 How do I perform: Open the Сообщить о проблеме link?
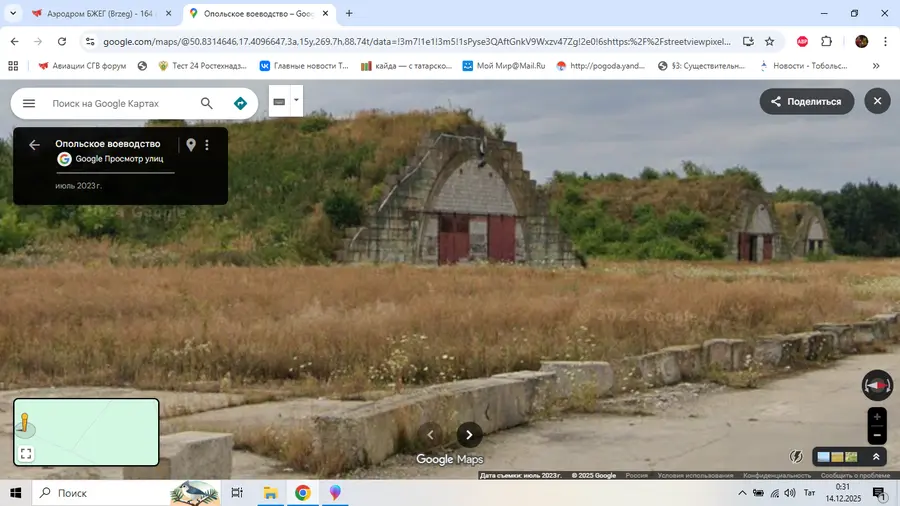(x=855, y=475)
